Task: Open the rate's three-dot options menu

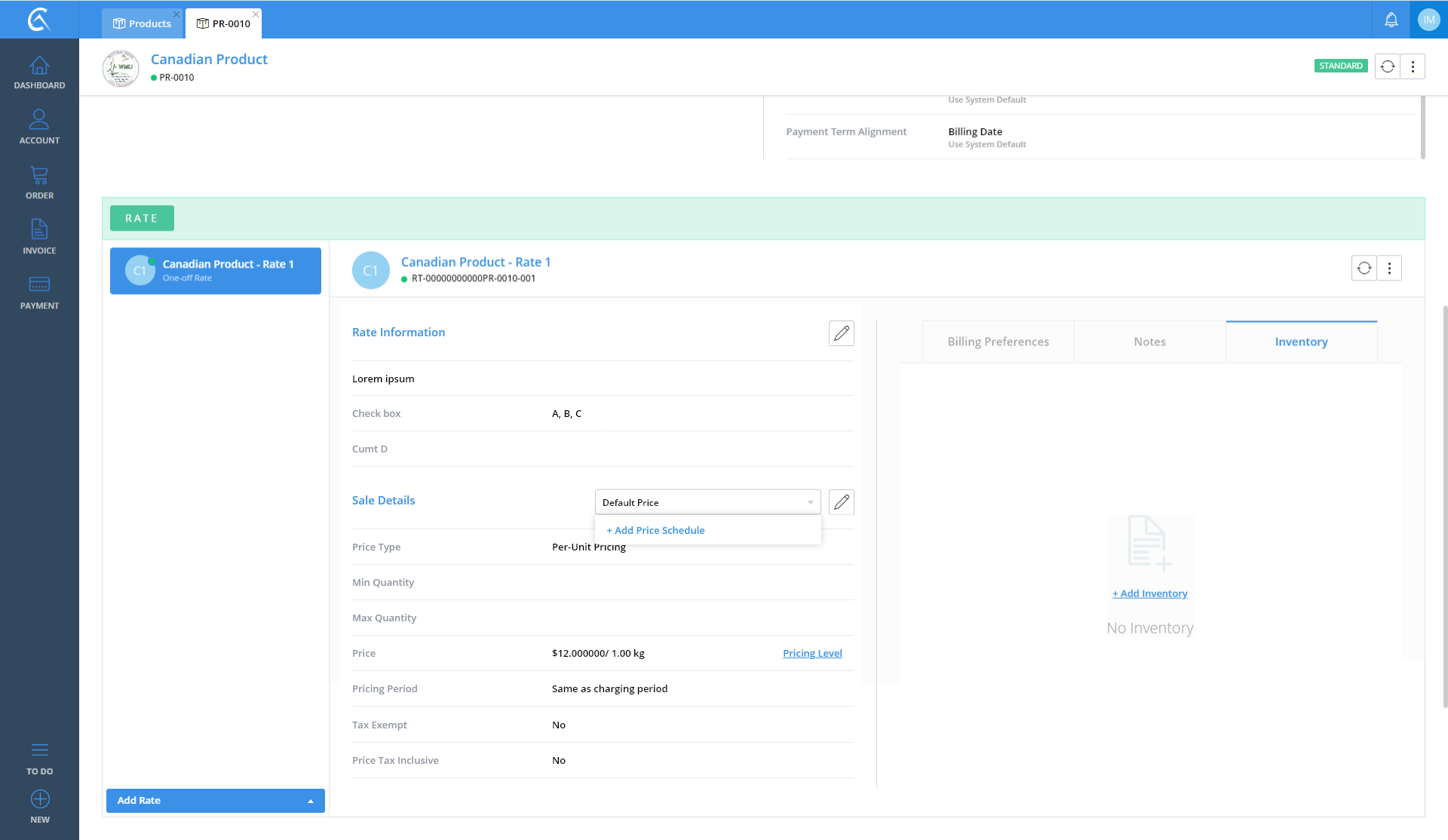Action: 1389,268
